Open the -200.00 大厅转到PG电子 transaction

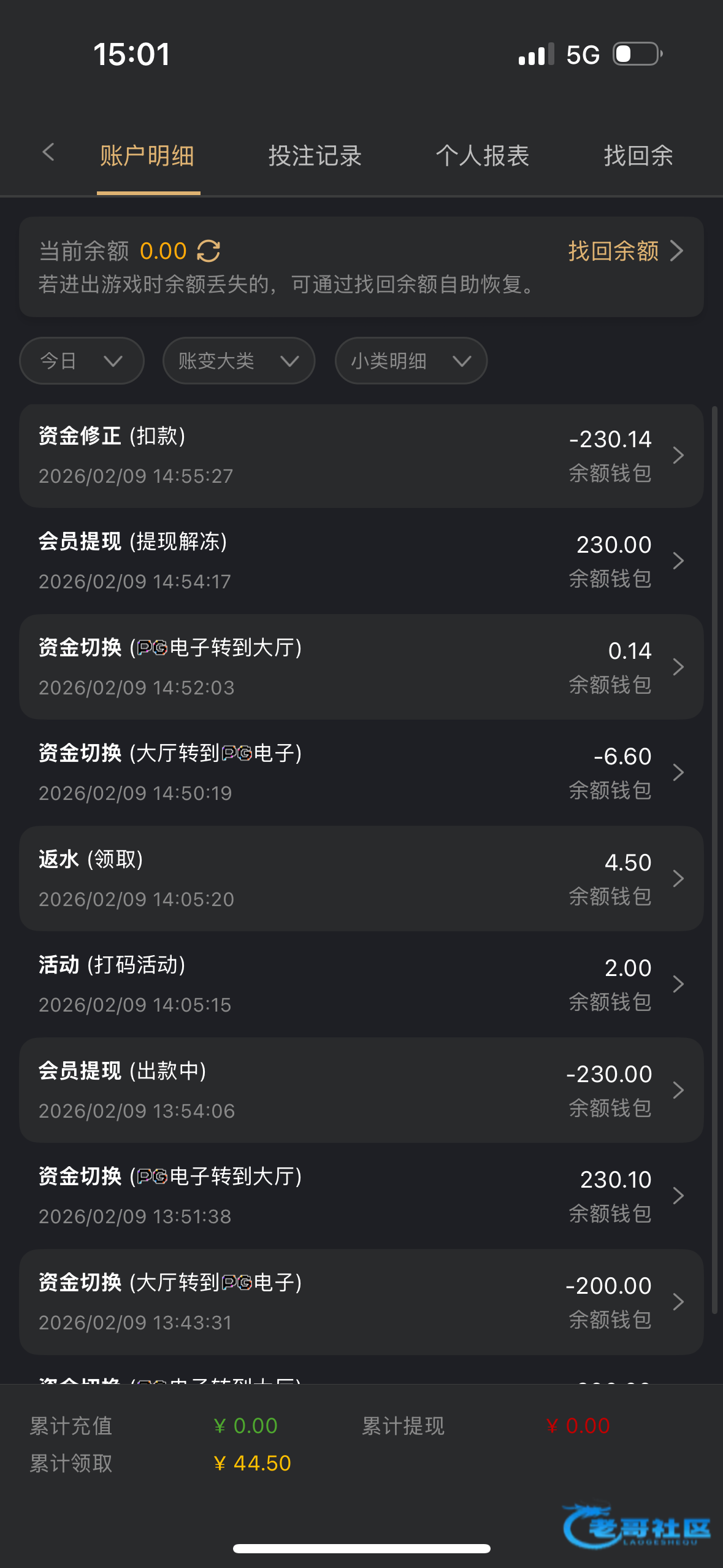click(361, 1302)
